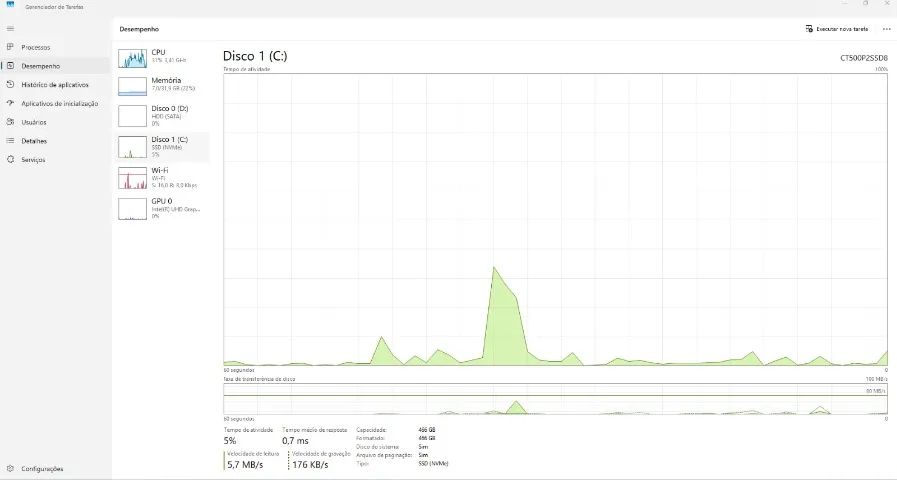
Task: Open Detalhes page
Action: [54, 141]
